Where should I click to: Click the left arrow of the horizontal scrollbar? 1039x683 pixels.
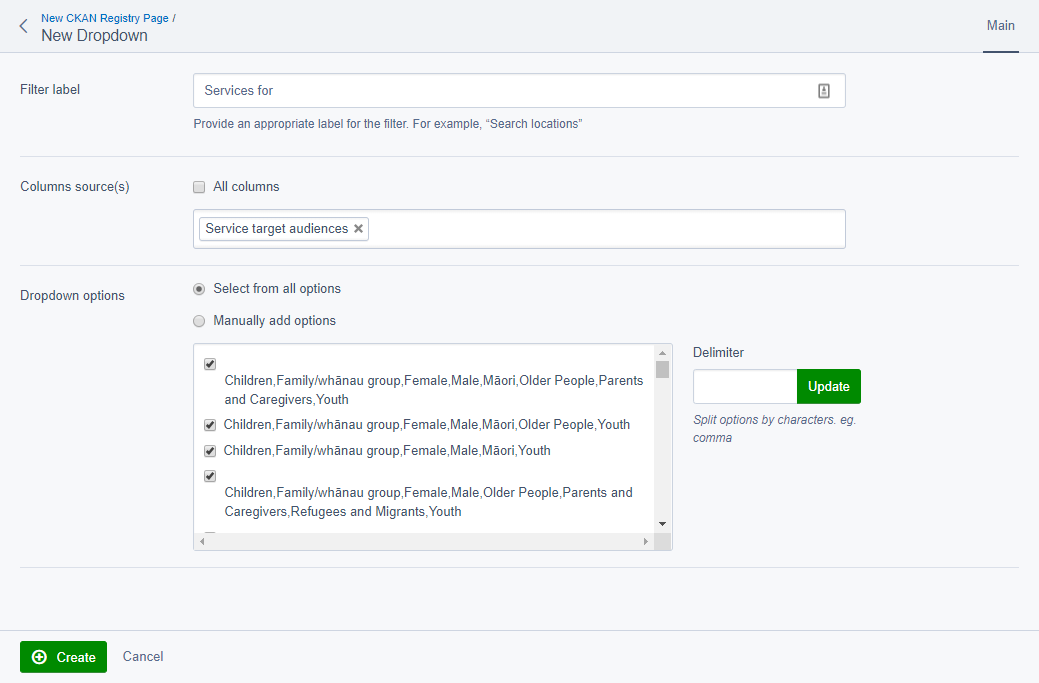(x=203, y=540)
